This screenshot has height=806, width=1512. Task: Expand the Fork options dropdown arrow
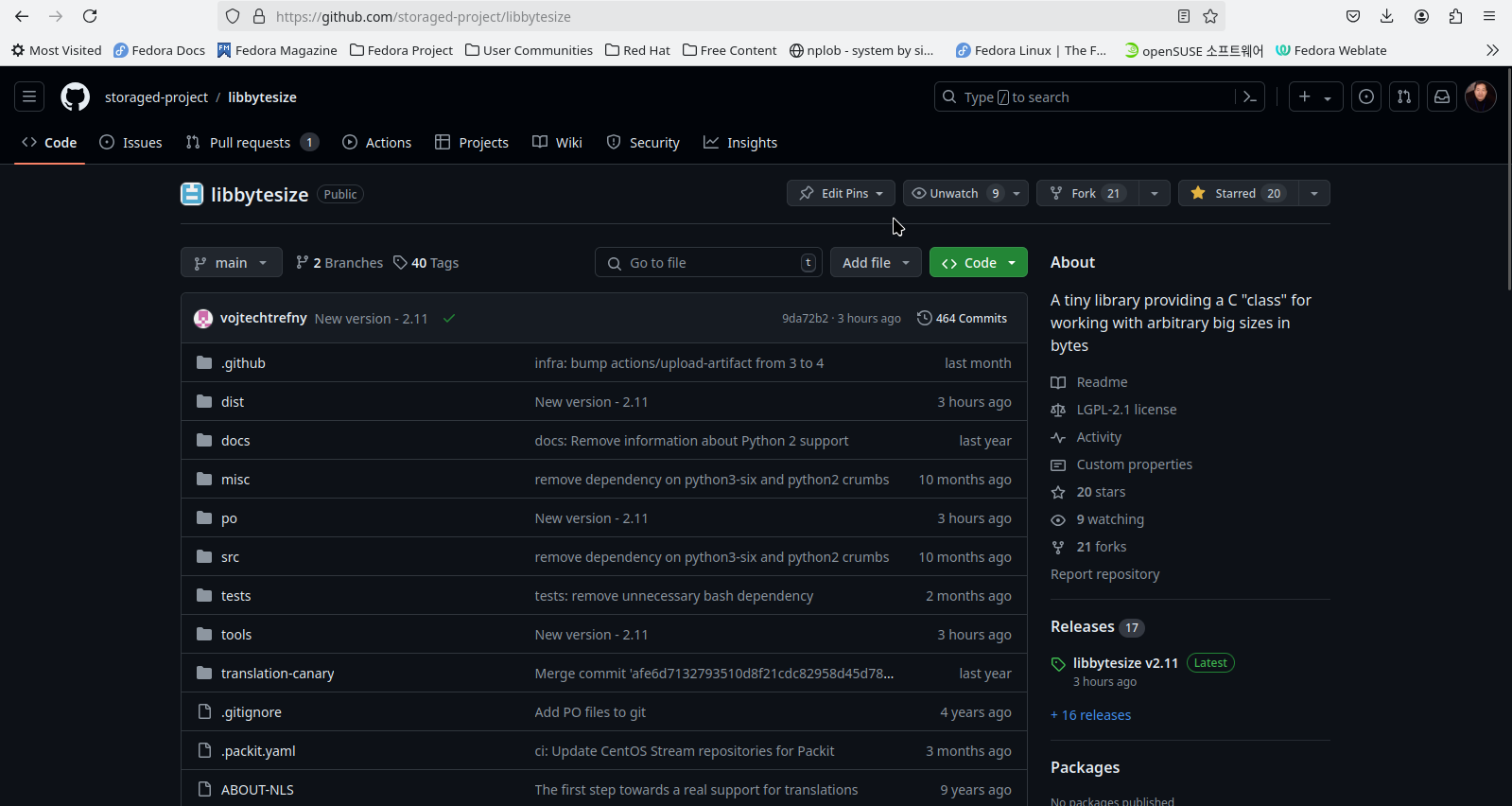pyautogui.click(x=1155, y=193)
